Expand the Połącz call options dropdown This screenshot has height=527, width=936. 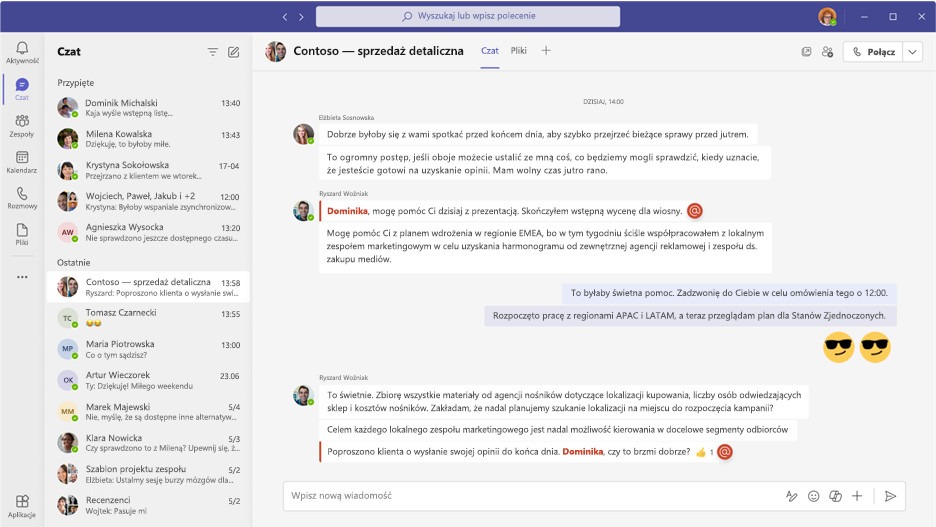913,52
